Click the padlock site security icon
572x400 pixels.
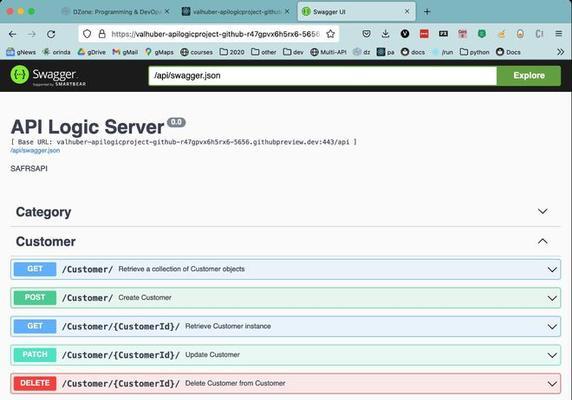coord(102,34)
